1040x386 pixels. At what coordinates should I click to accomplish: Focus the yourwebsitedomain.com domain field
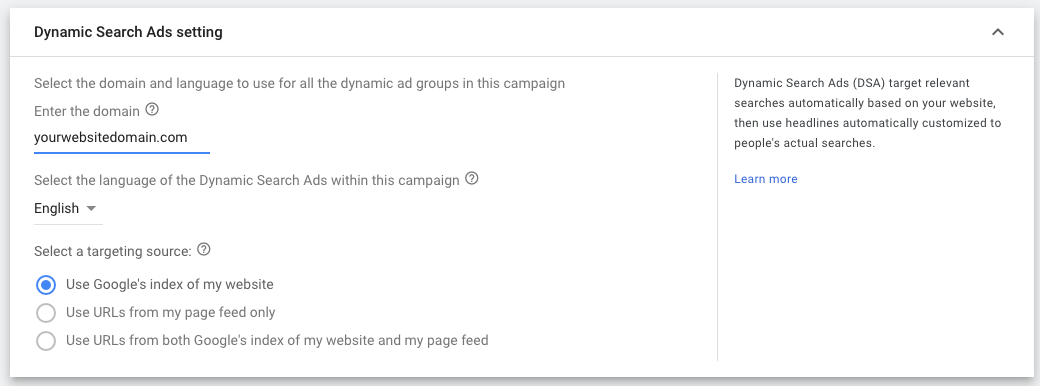pyautogui.click(x=122, y=139)
